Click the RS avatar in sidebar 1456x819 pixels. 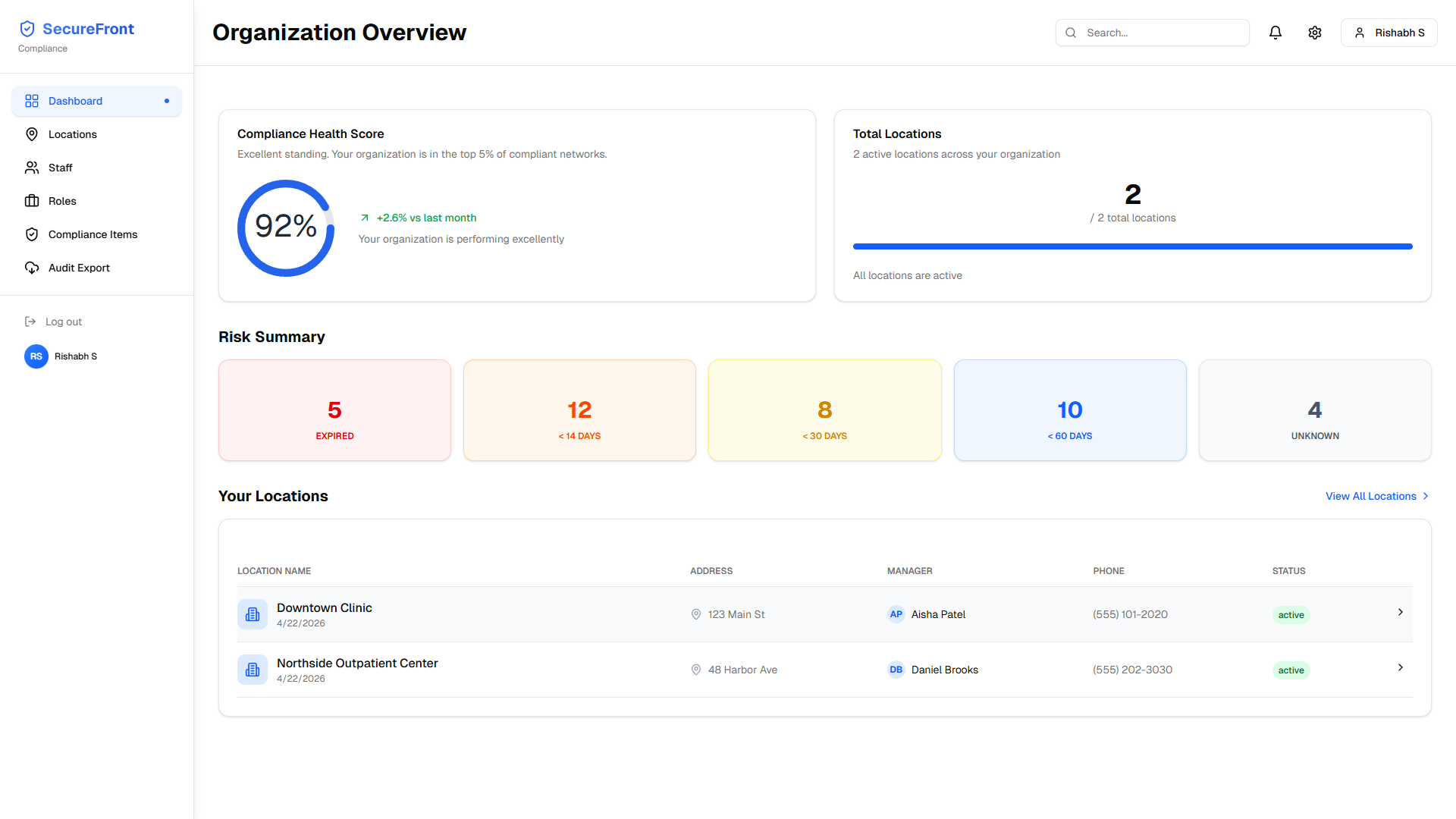click(36, 356)
